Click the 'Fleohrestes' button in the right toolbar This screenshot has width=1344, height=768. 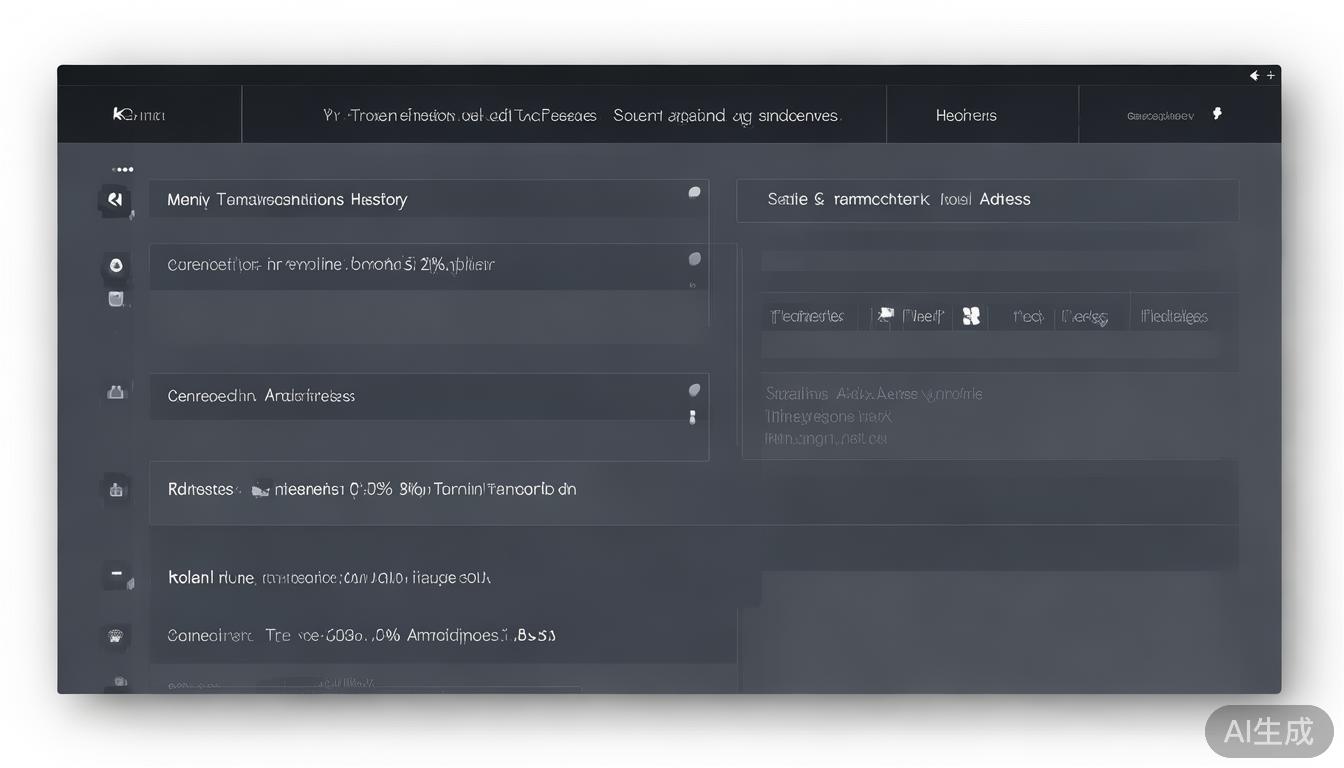pyautogui.click(x=807, y=317)
